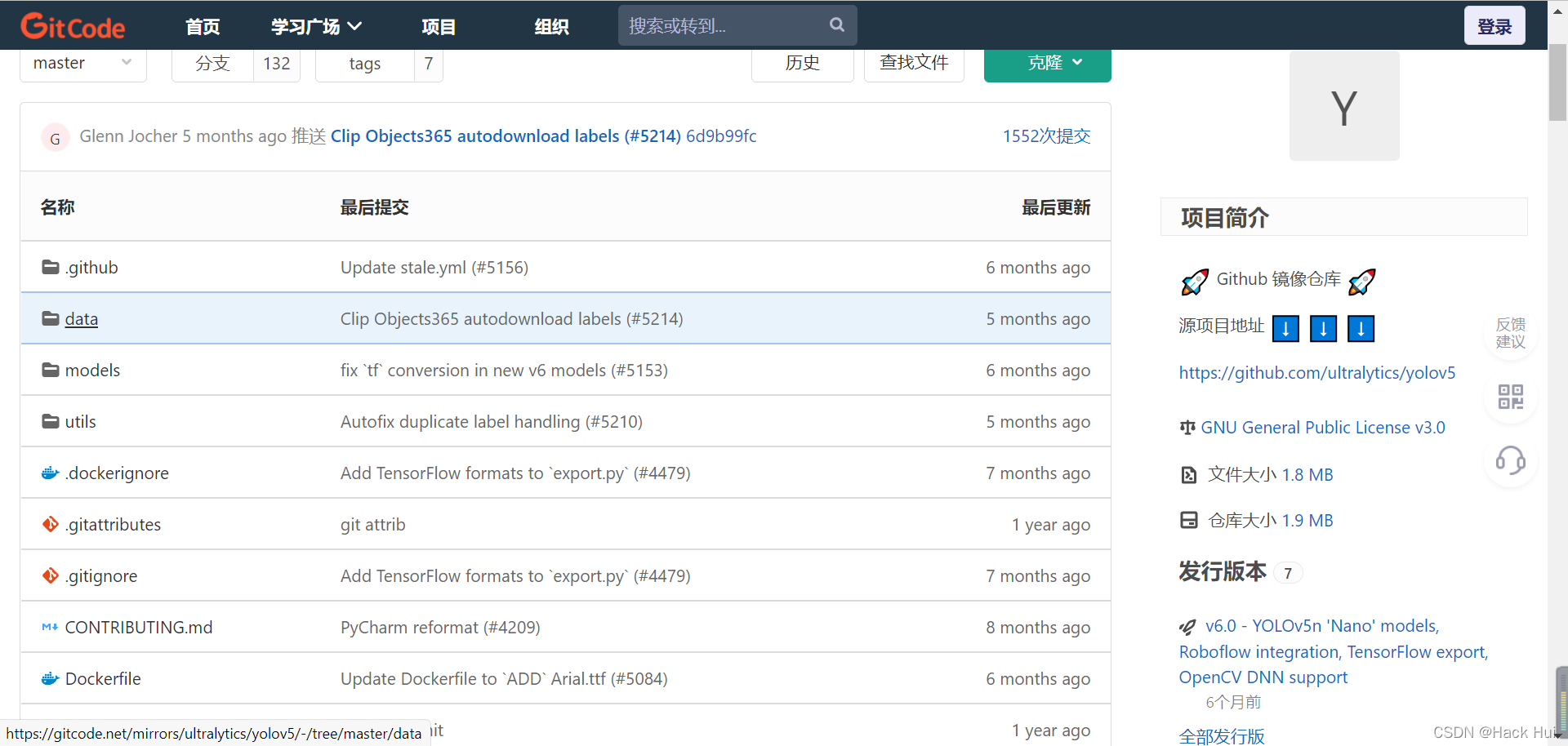Open the Y project avatar thumbnail
1568x746 pixels.
click(x=1344, y=105)
